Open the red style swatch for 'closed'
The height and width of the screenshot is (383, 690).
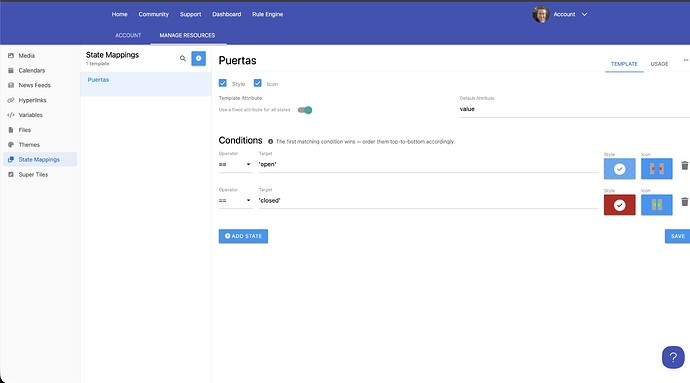pos(620,205)
